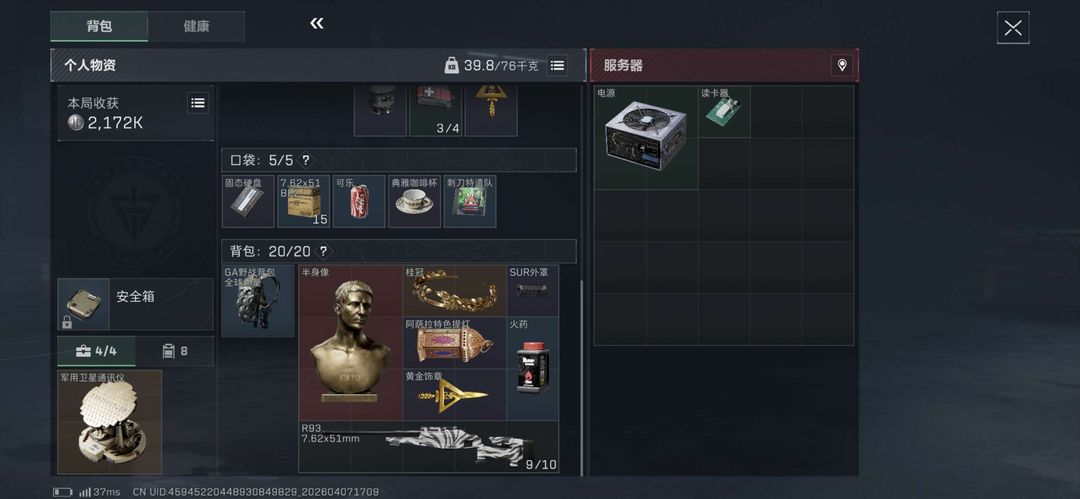
Task: Select the 黄金饰章 golden emblem item
Action: click(x=455, y=395)
